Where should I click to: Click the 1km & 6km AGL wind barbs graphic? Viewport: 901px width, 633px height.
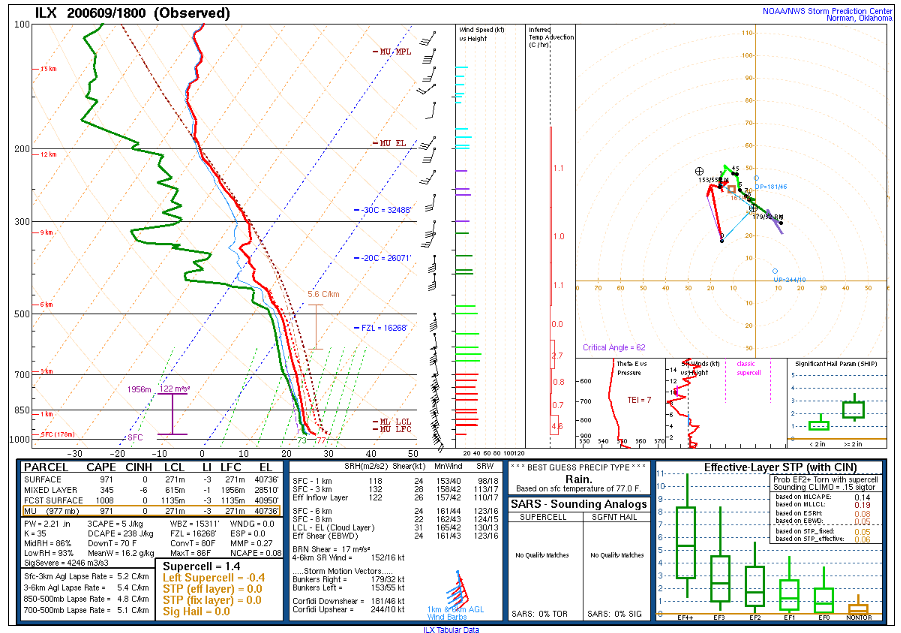[x=456, y=595]
